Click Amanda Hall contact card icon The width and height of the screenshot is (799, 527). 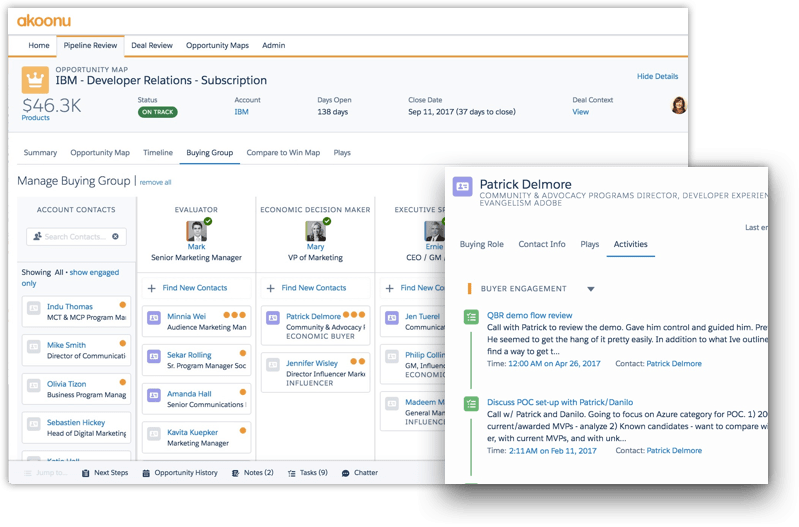point(154,395)
